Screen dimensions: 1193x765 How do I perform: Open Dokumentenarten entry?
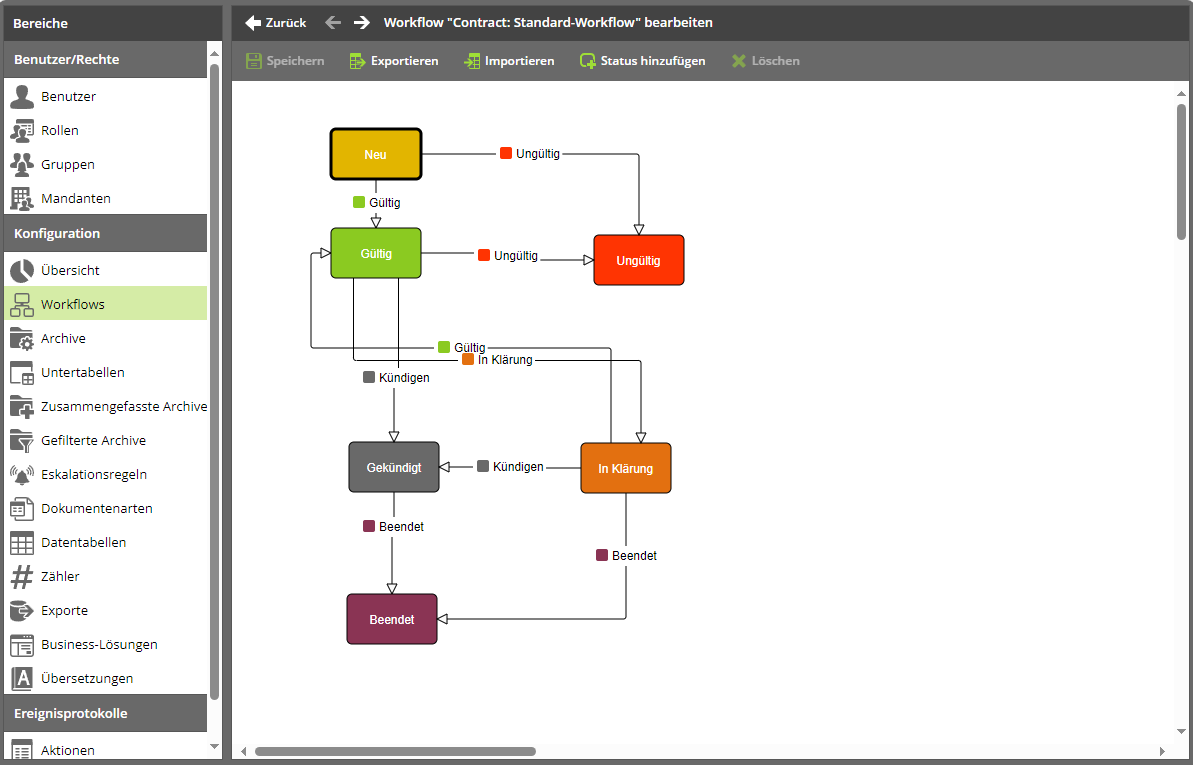pyautogui.click(x=105, y=508)
